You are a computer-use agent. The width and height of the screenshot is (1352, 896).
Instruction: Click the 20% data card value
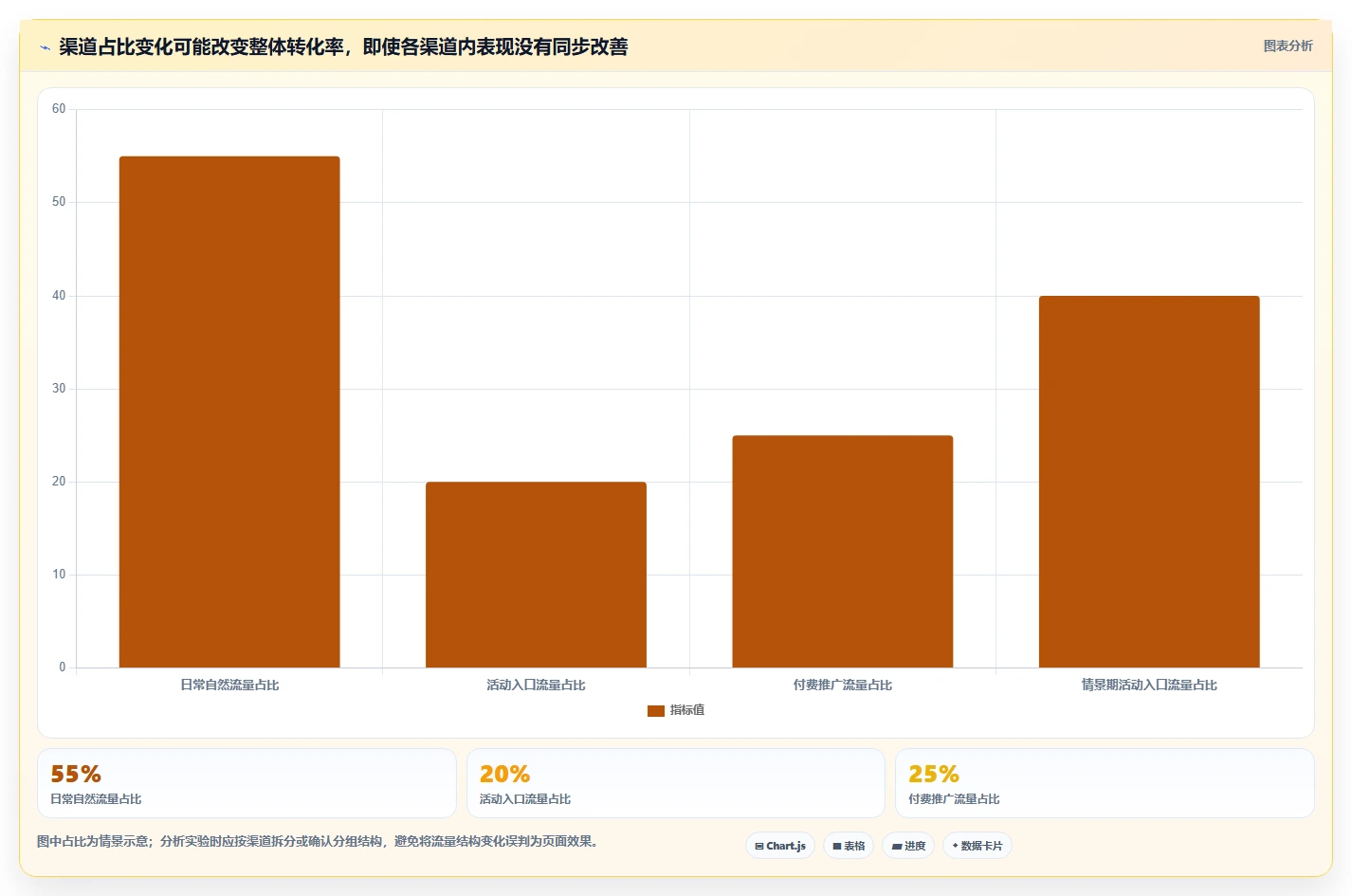click(504, 774)
